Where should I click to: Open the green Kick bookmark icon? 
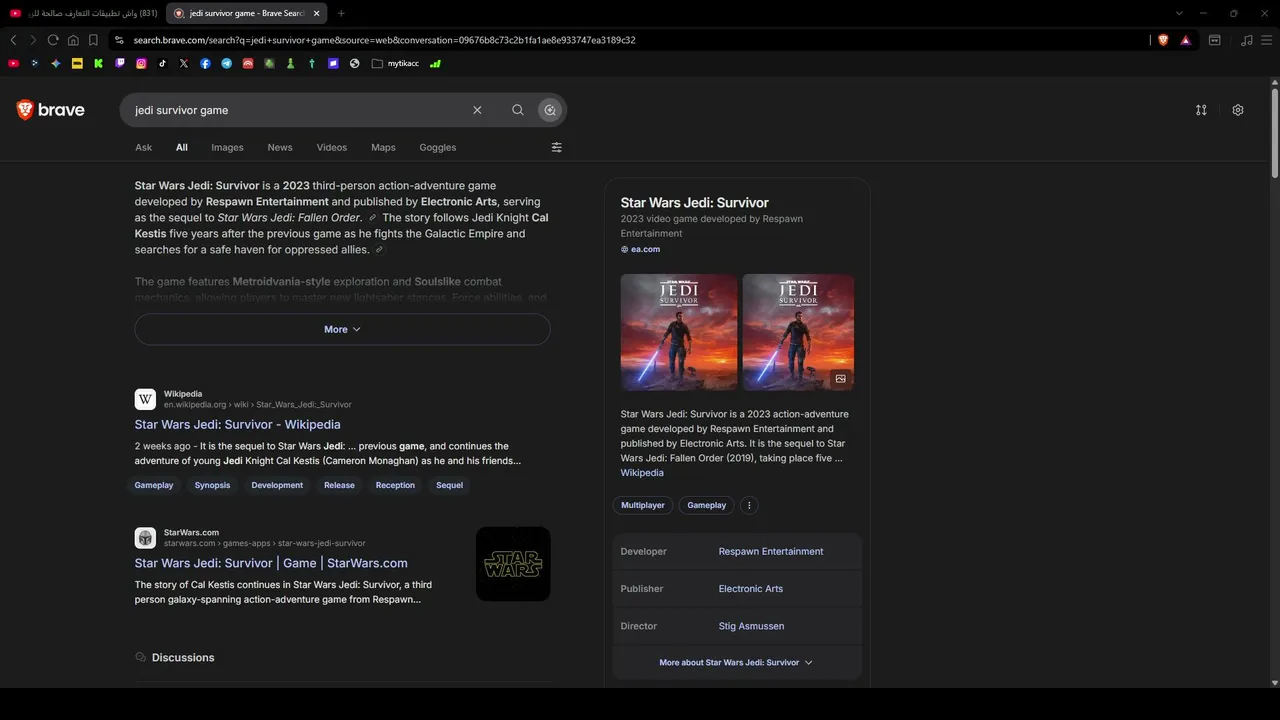click(x=98, y=63)
